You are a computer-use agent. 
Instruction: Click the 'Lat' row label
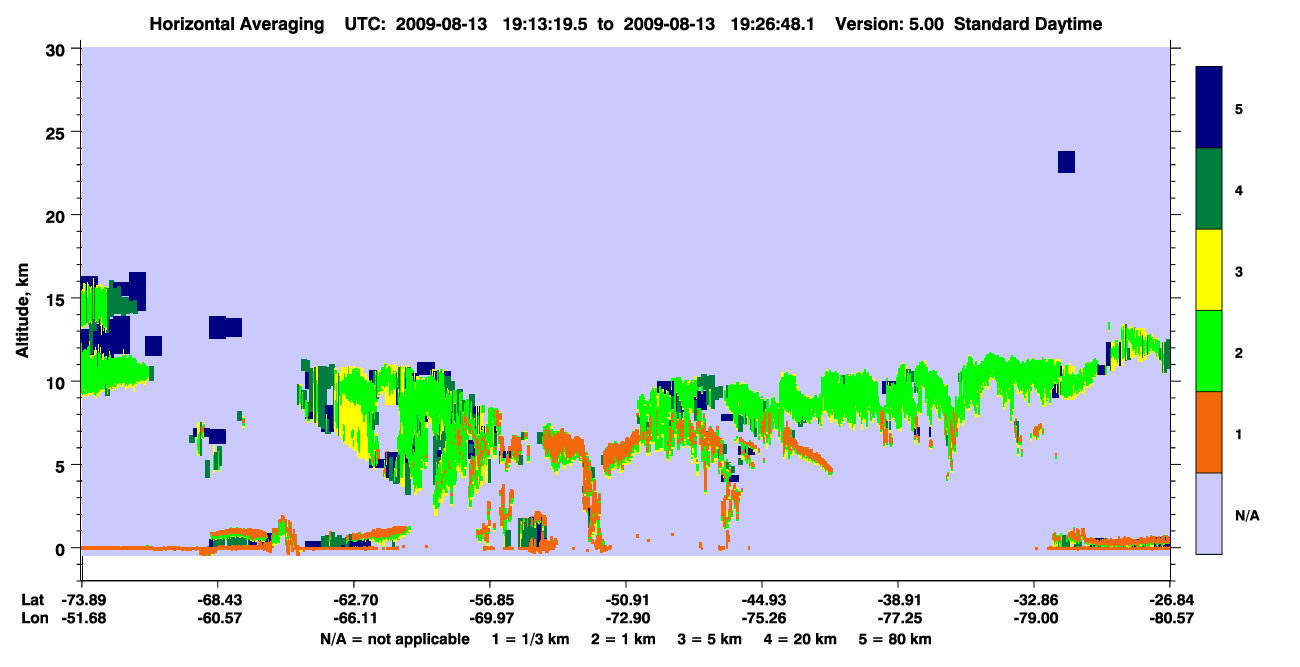pyautogui.click(x=32, y=600)
